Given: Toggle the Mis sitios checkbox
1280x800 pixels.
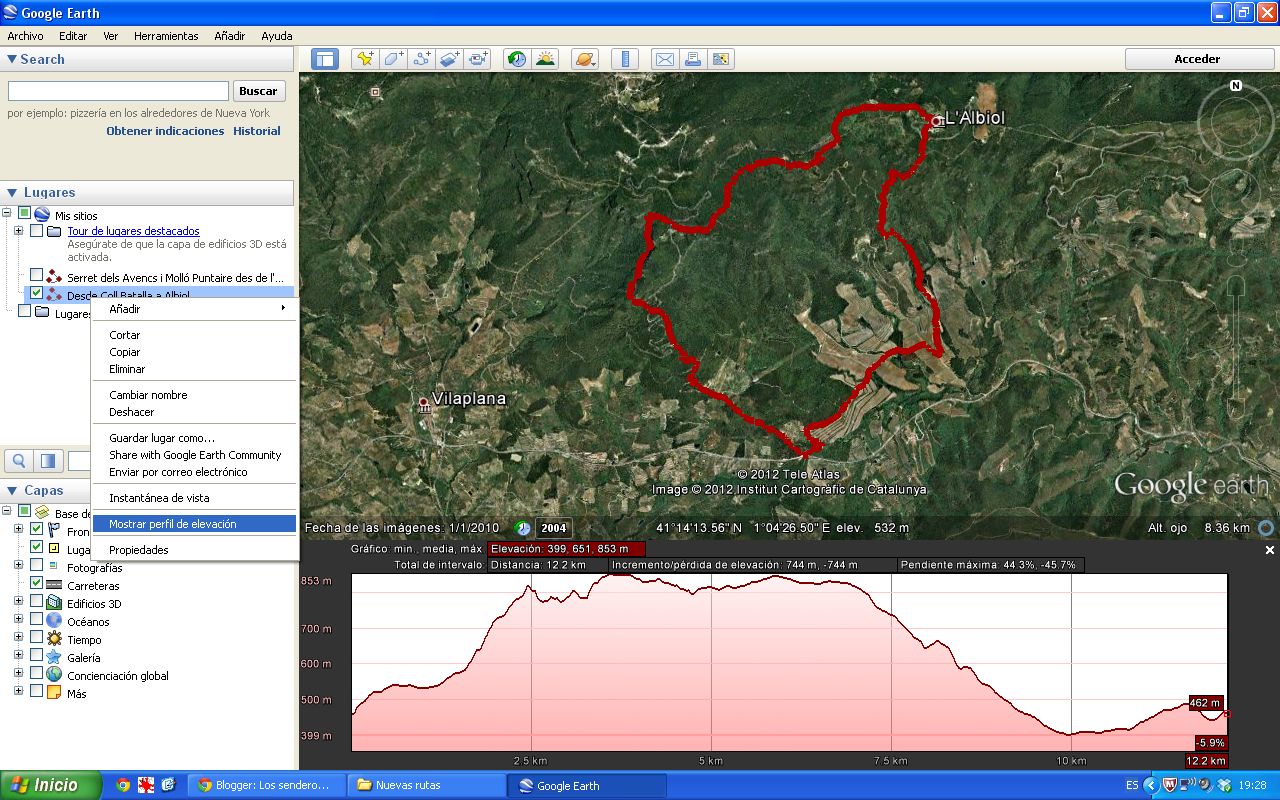Looking at the screenshot, I should 25,213.
